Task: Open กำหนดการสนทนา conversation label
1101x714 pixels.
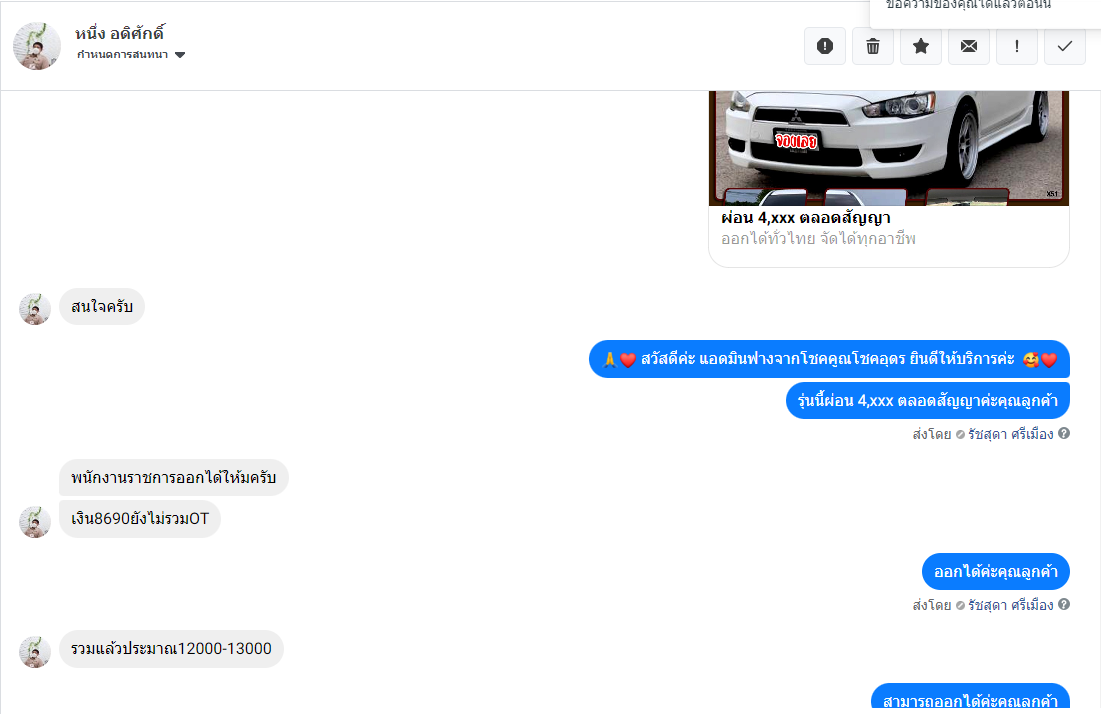Action: click(122, 55)
